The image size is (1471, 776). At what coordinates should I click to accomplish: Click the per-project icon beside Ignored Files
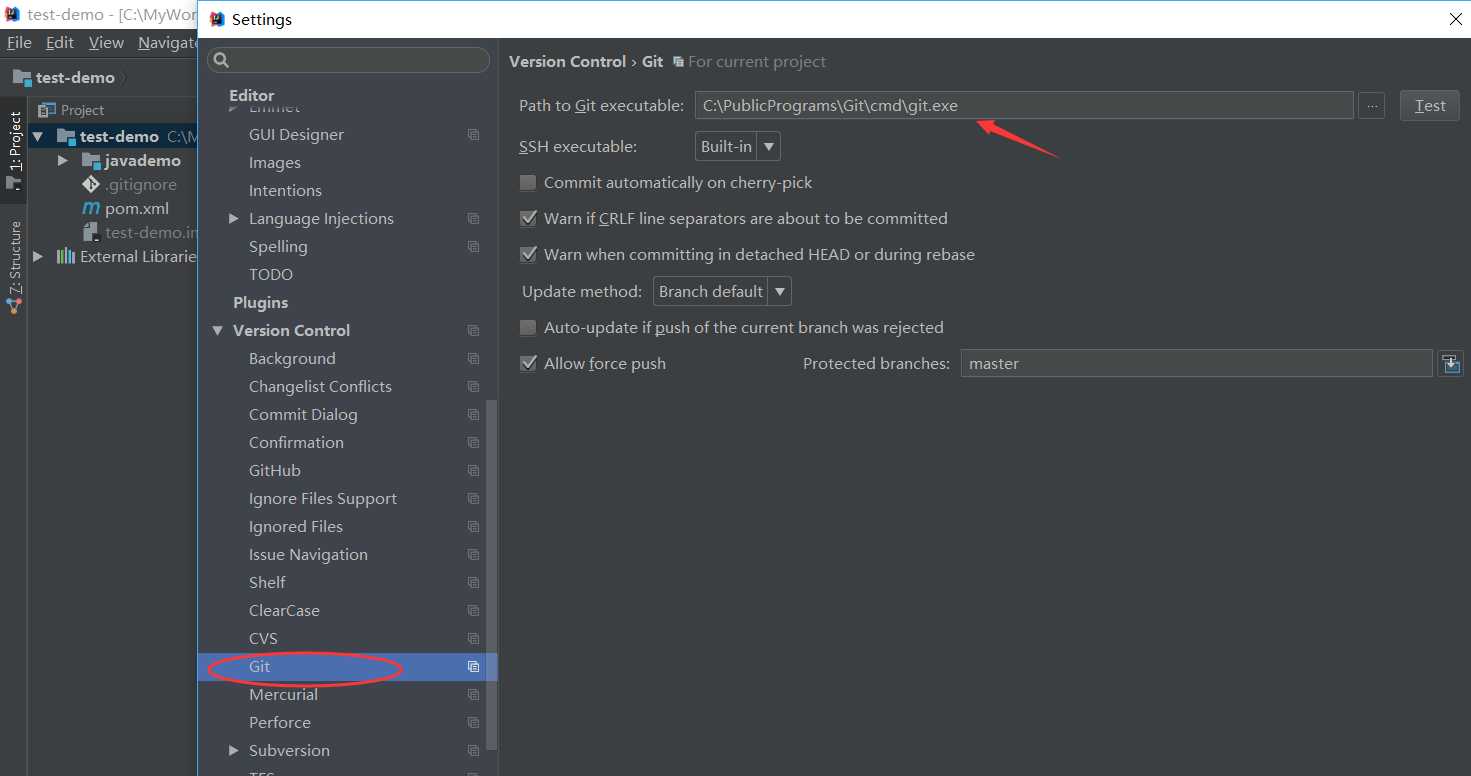pyautogui.click(x=474, y=527)
